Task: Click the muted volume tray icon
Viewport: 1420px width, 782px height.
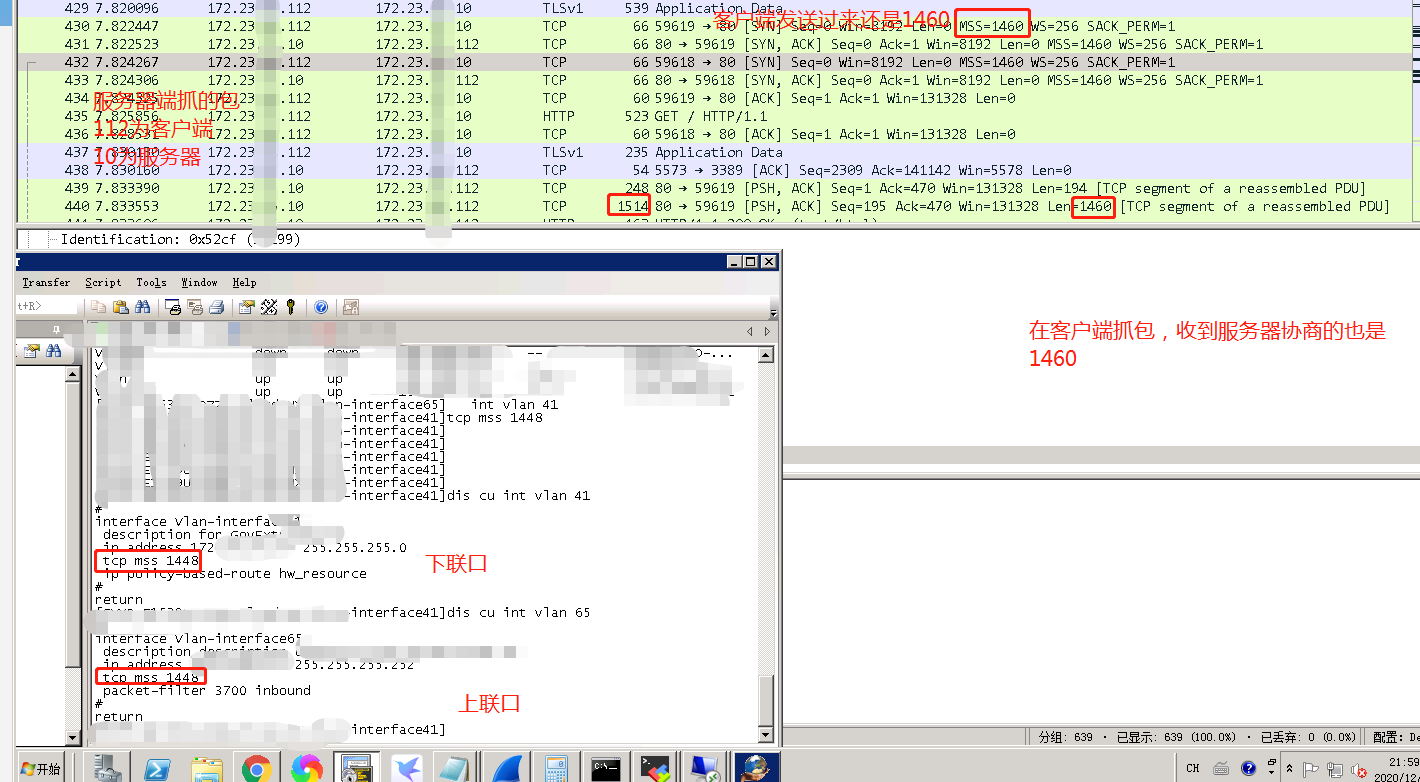Action: point(1360,769)
